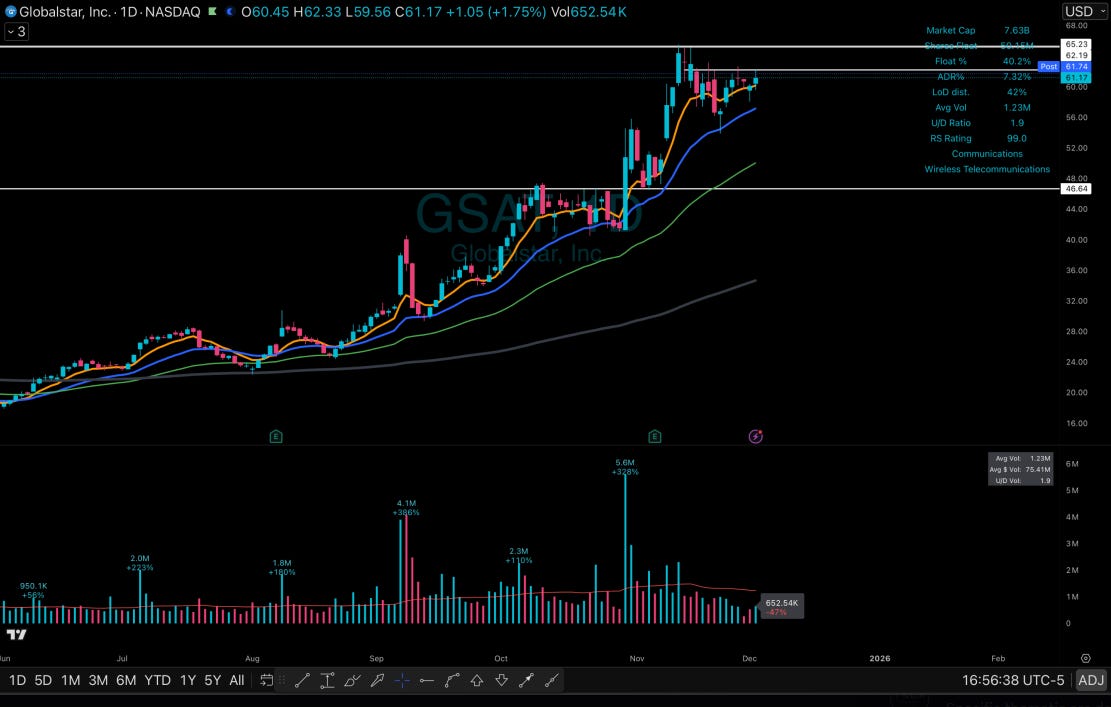Viewport: 1111px width, 707px height.
Task: Grab the drawing toolbar drag handle dots
Action: (x=282, y=680)
